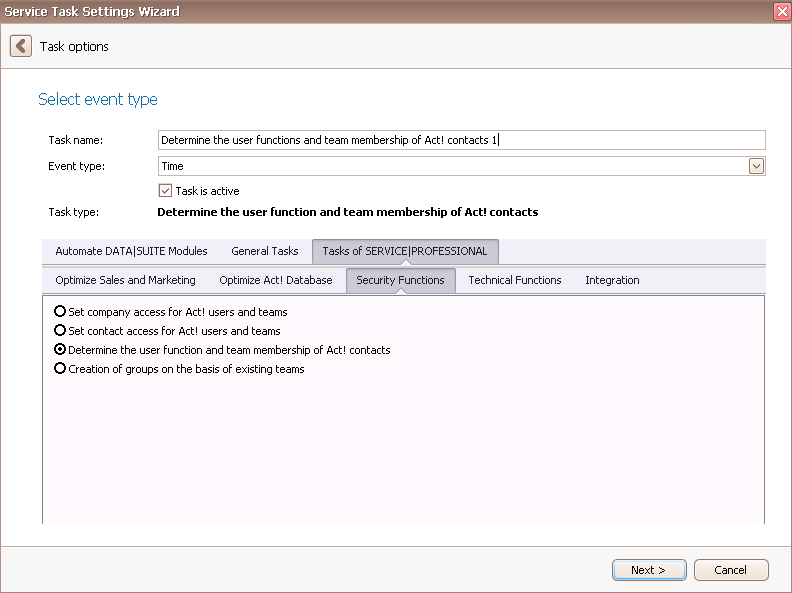
Task: Uncheck the 'Task is active' checkbox
Action: (x=165, y=191)
